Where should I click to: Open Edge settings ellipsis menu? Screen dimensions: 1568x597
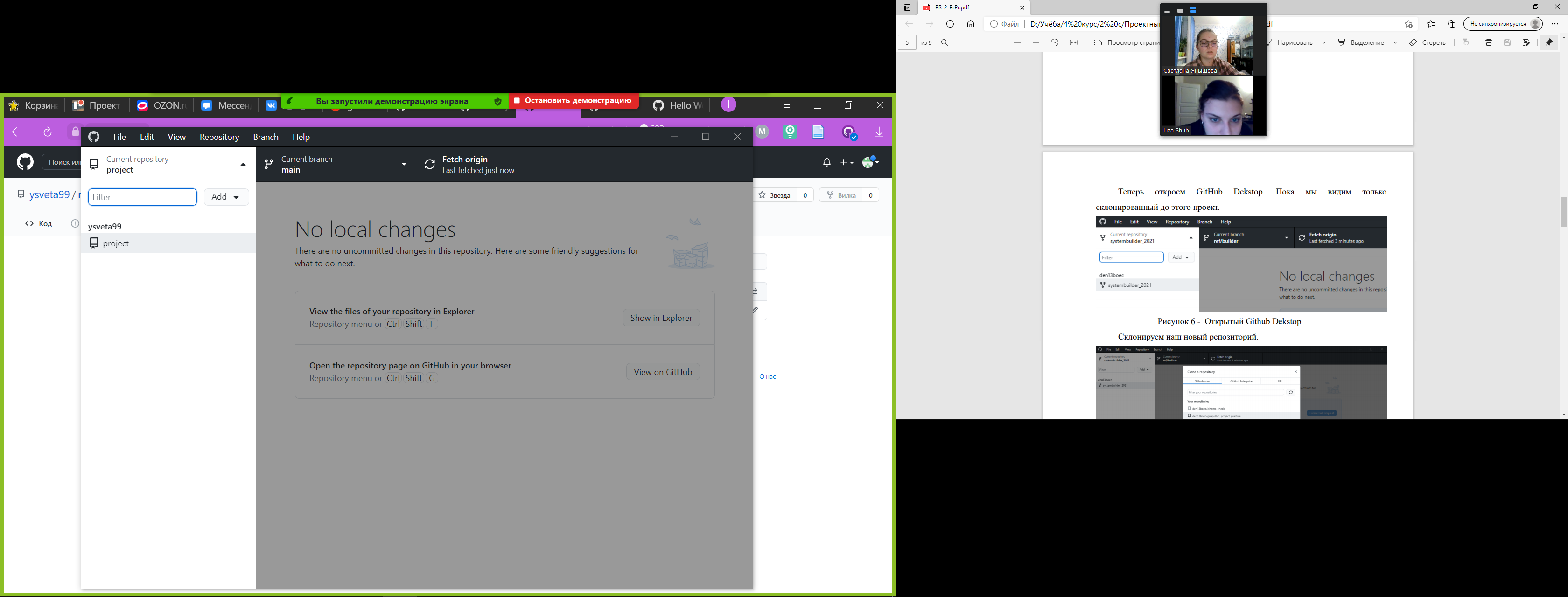tap(1554, 24)
